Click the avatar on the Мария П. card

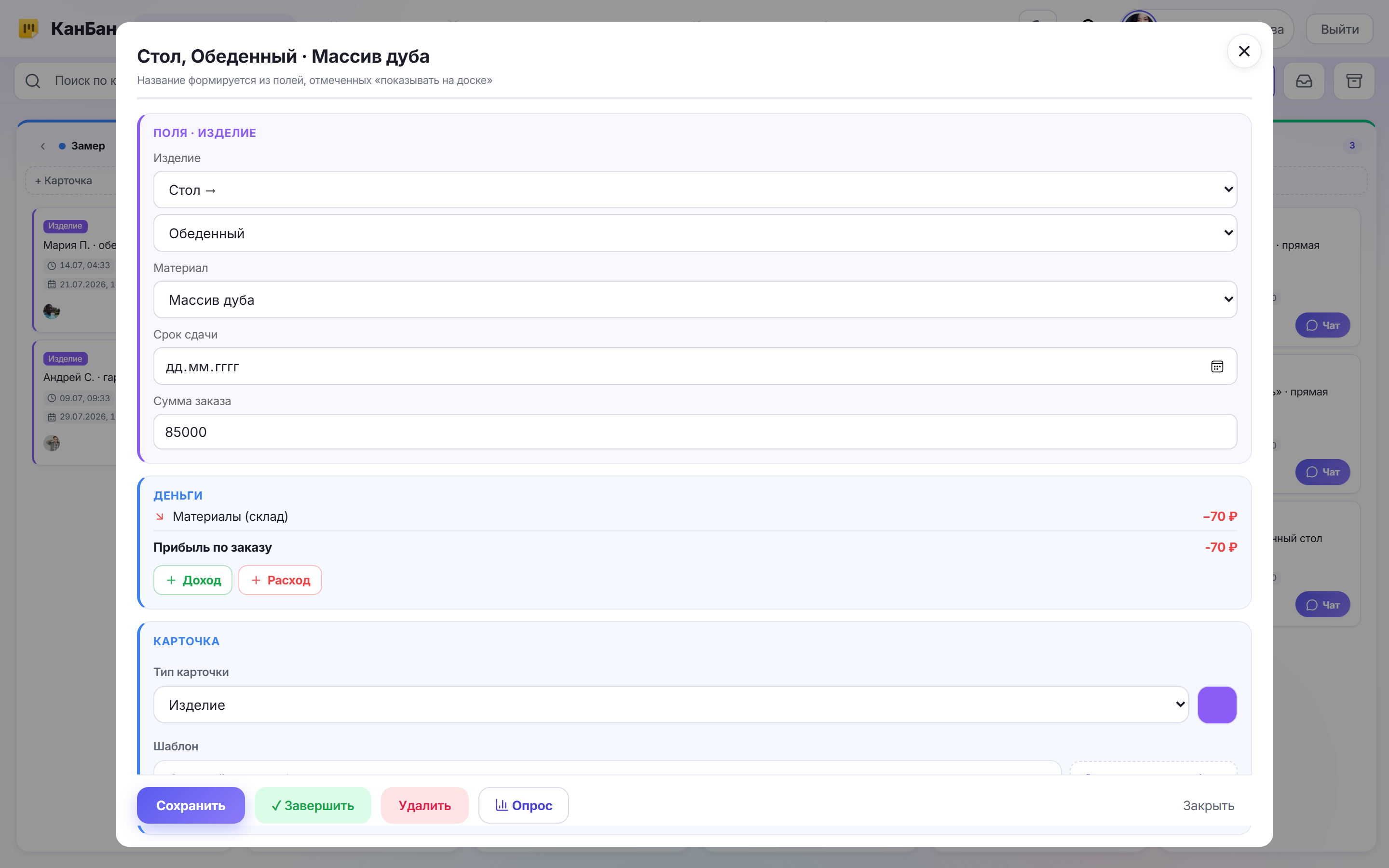point(52,311)
